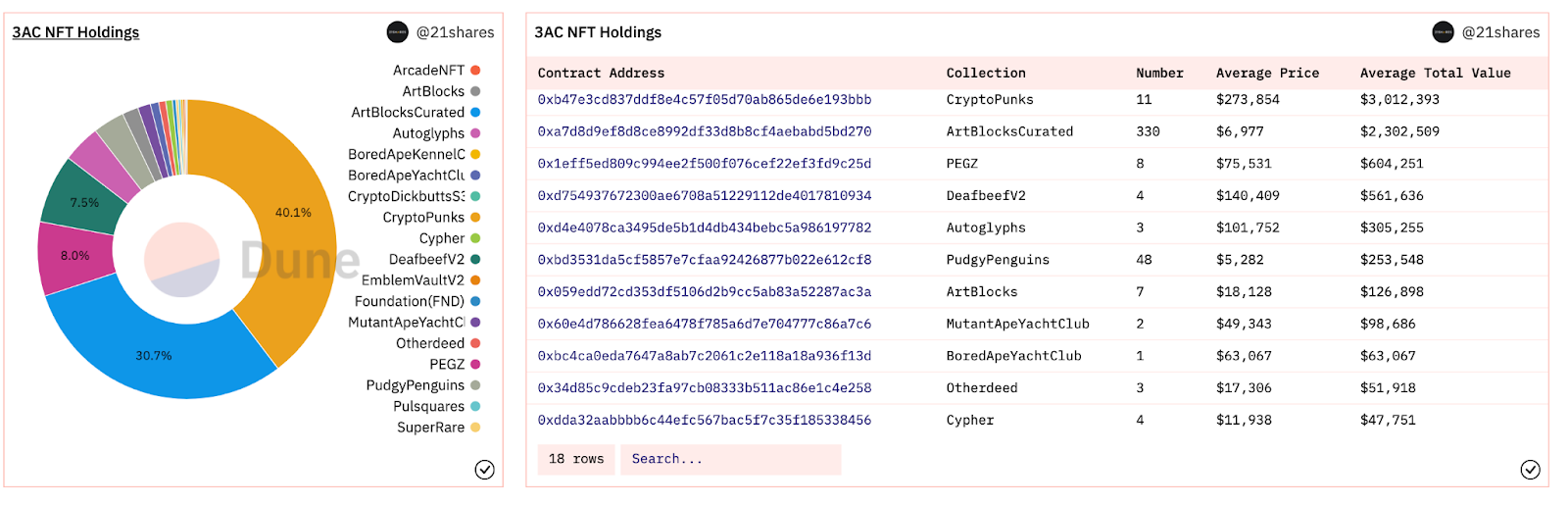The image size is (1568, 505).
Task: Sort by the Collection column header
Action: coord(986,73)
